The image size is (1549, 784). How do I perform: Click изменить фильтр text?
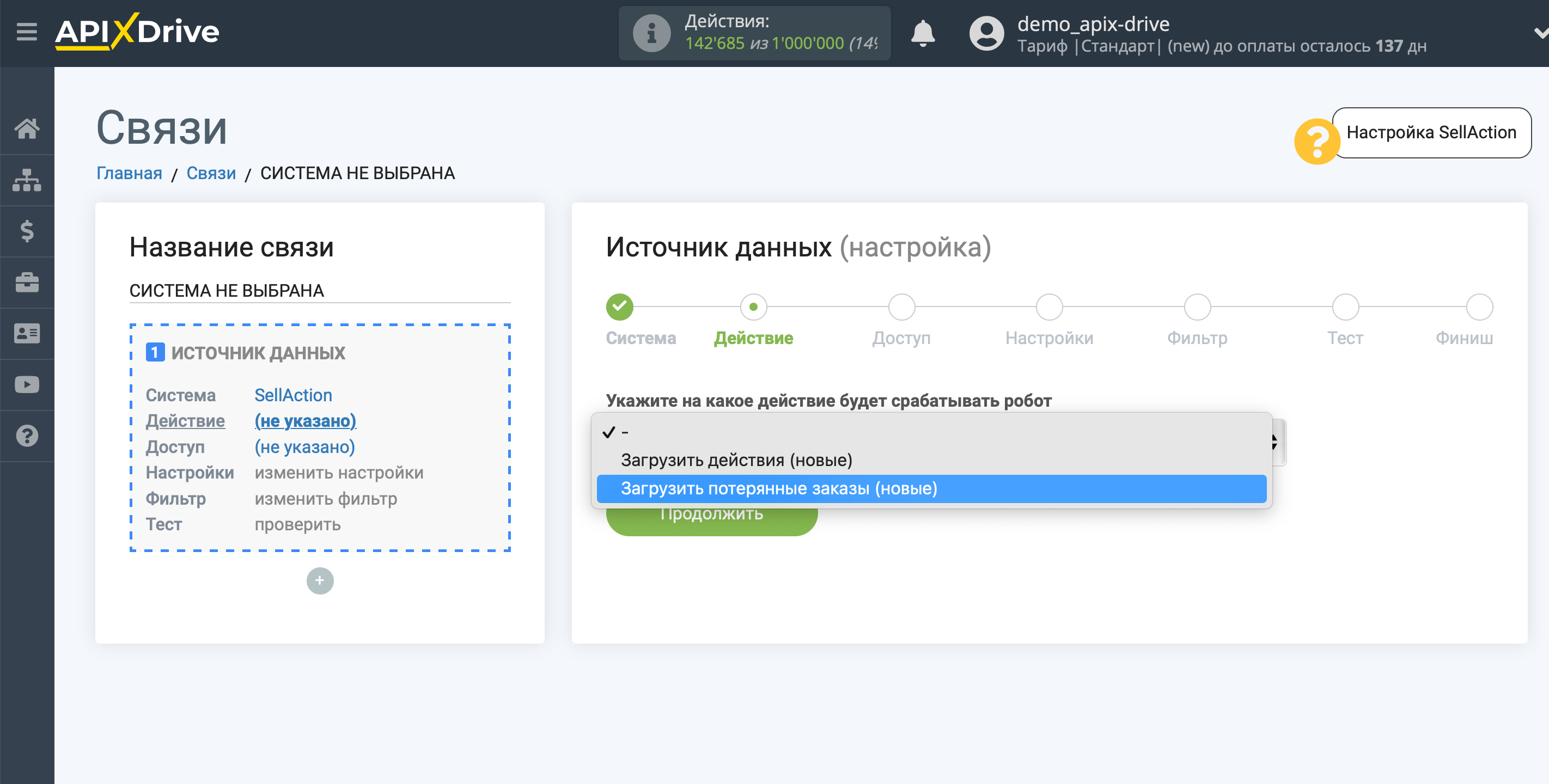point(325,498)
